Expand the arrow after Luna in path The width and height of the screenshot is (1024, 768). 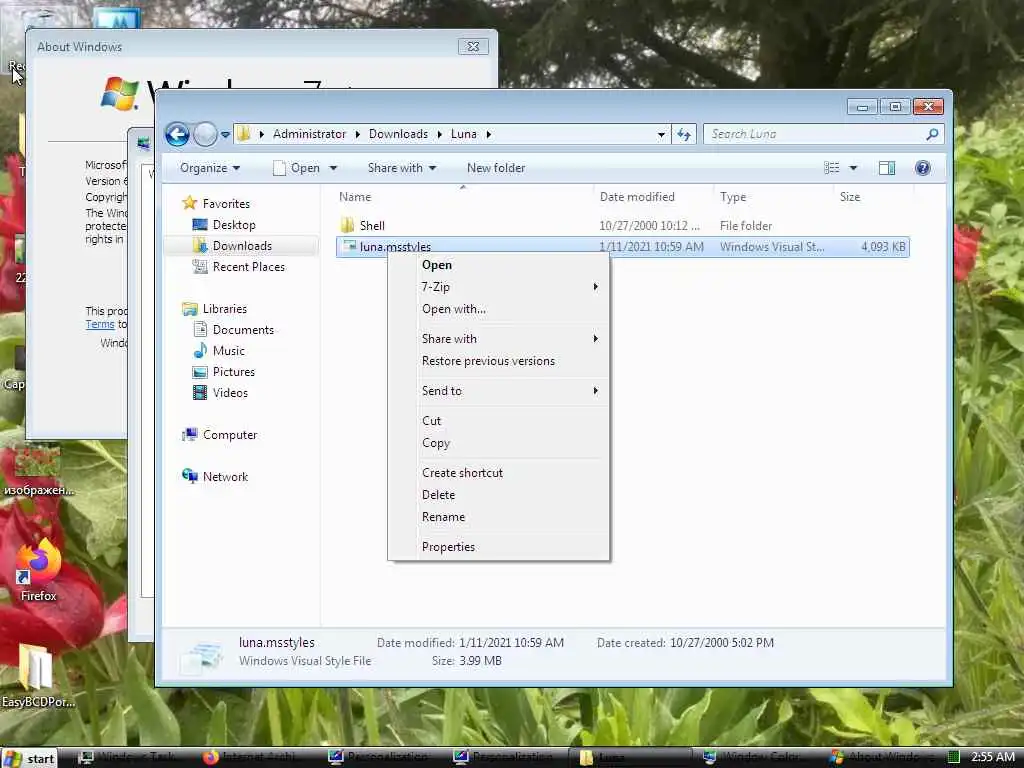[x=488, y=135]
